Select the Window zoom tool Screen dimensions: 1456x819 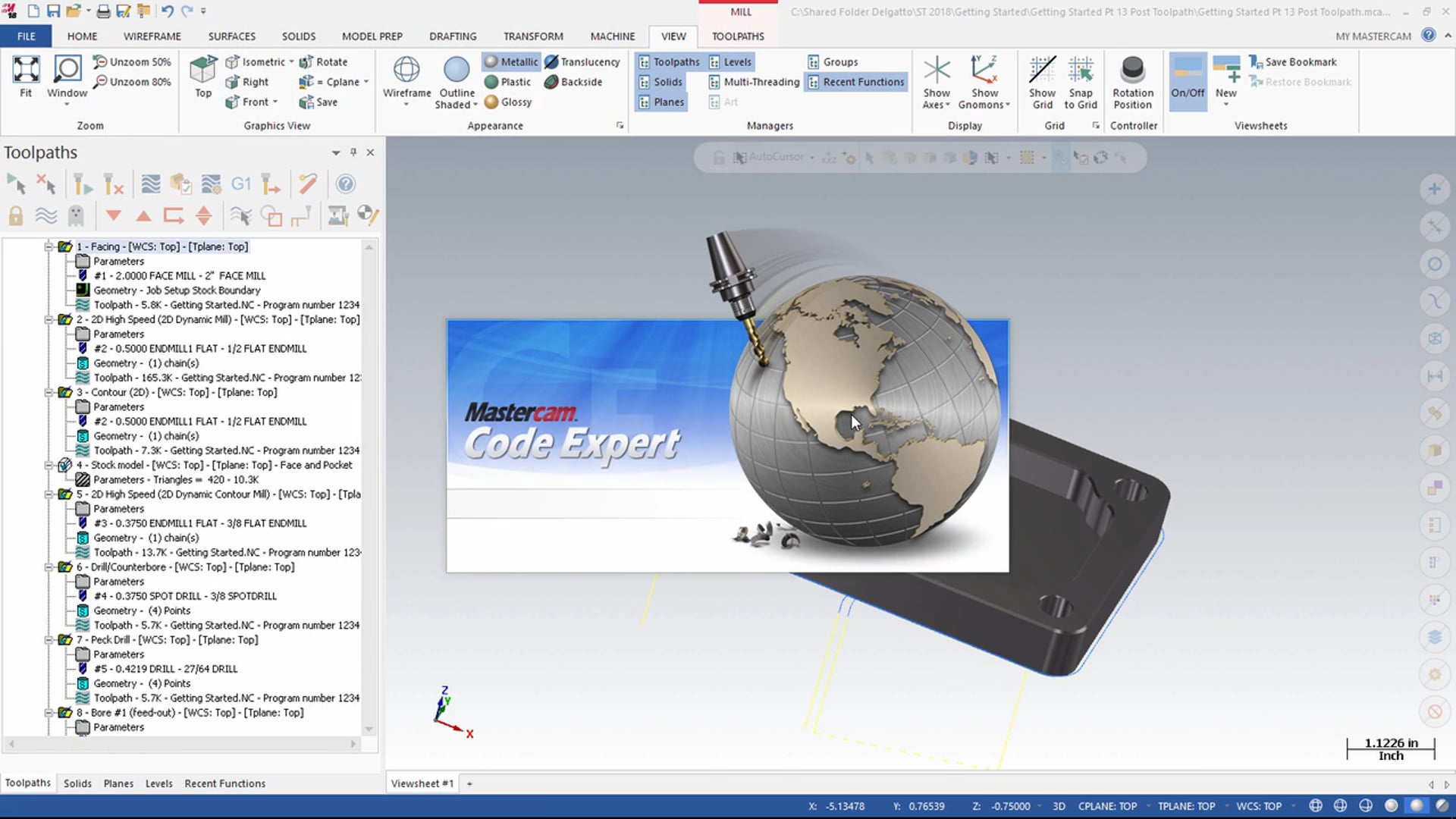tap(67, 79)
